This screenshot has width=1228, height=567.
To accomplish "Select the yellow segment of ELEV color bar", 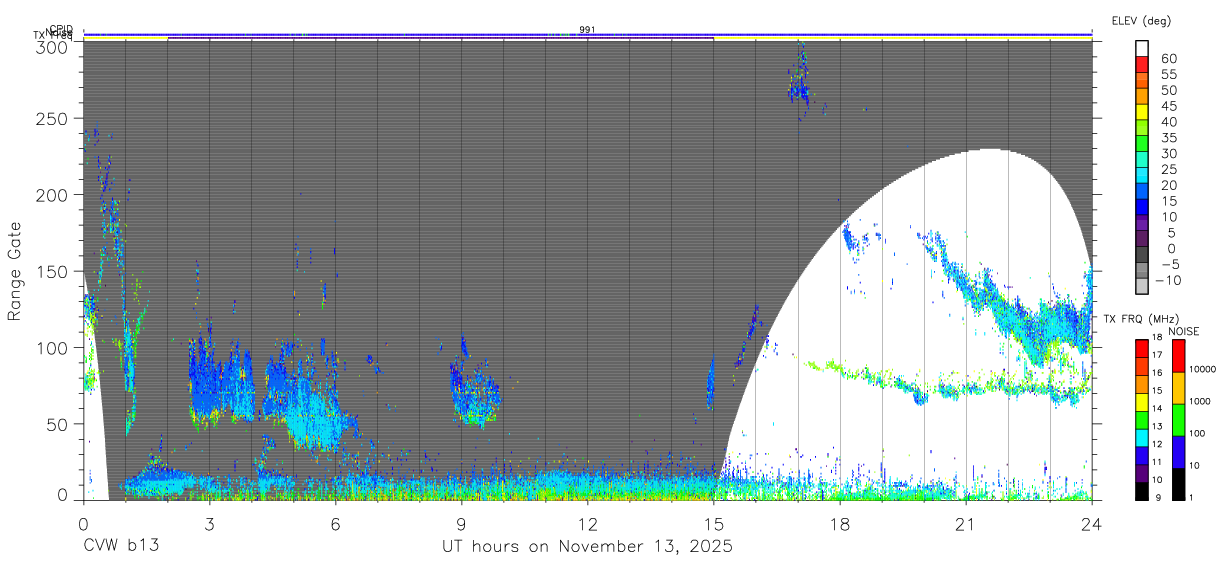I will click(x=1142, y=113).
